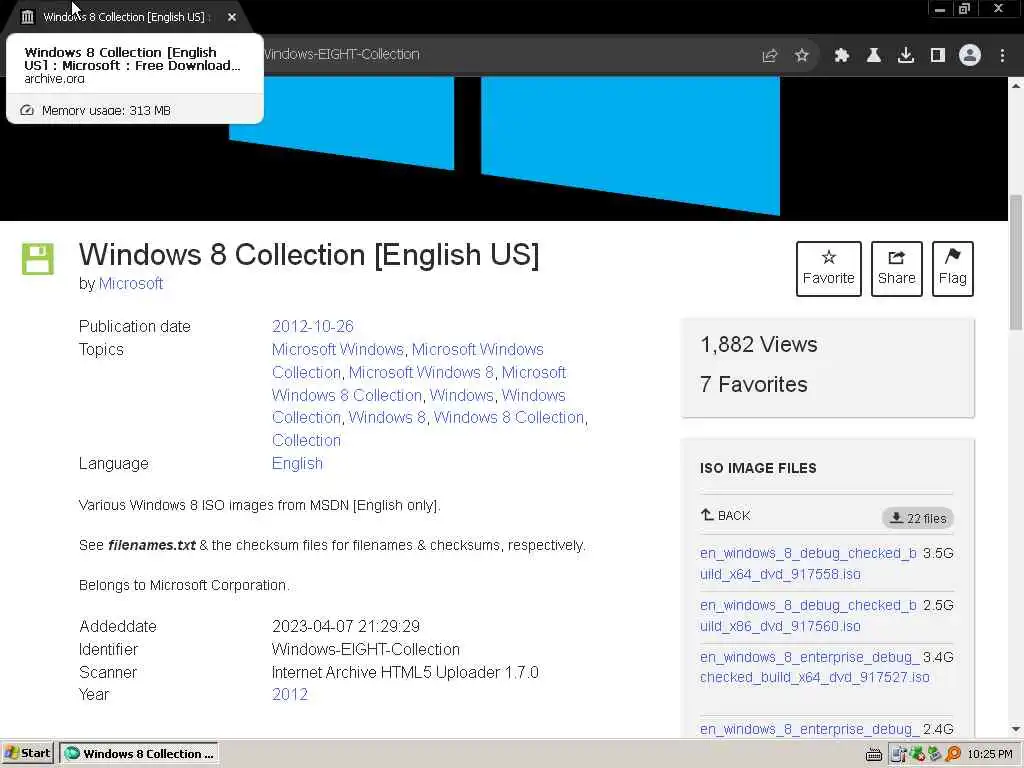Open the Windows Start button
The height and width of the screenshot is (768, 1024).
coord(28,753)
